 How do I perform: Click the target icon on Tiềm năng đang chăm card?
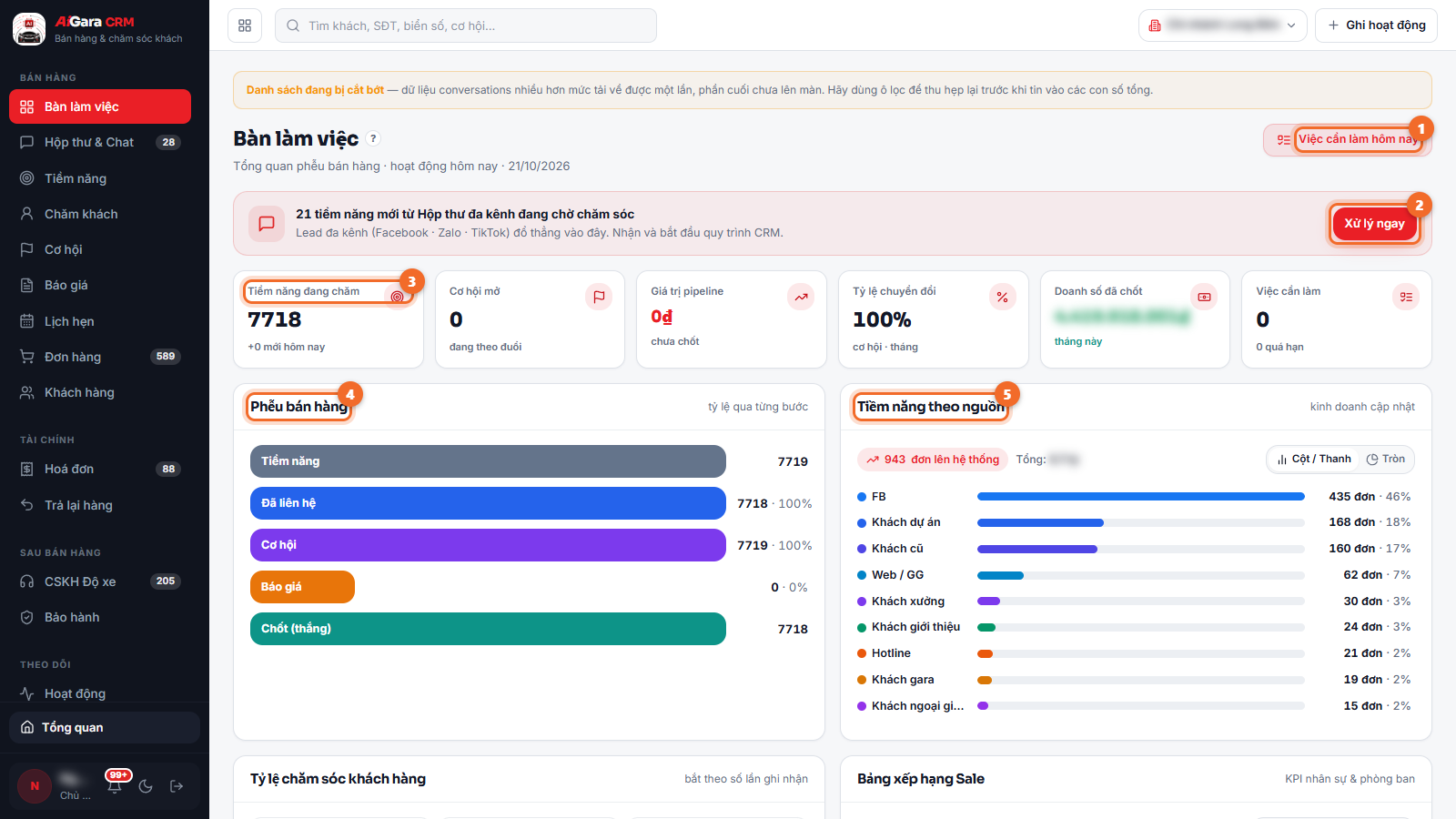[x=397, y=297]
